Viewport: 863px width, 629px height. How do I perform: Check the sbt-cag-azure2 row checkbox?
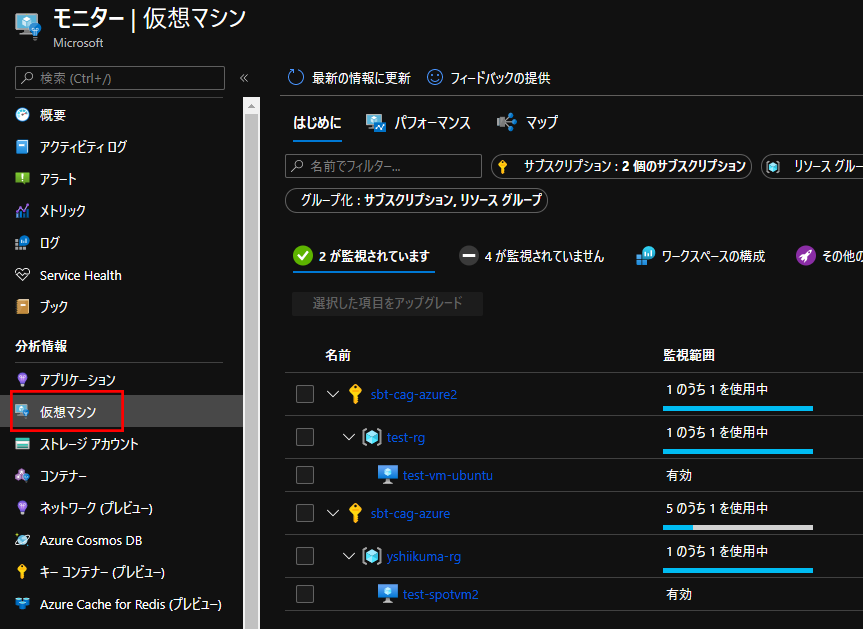[305, 394]
